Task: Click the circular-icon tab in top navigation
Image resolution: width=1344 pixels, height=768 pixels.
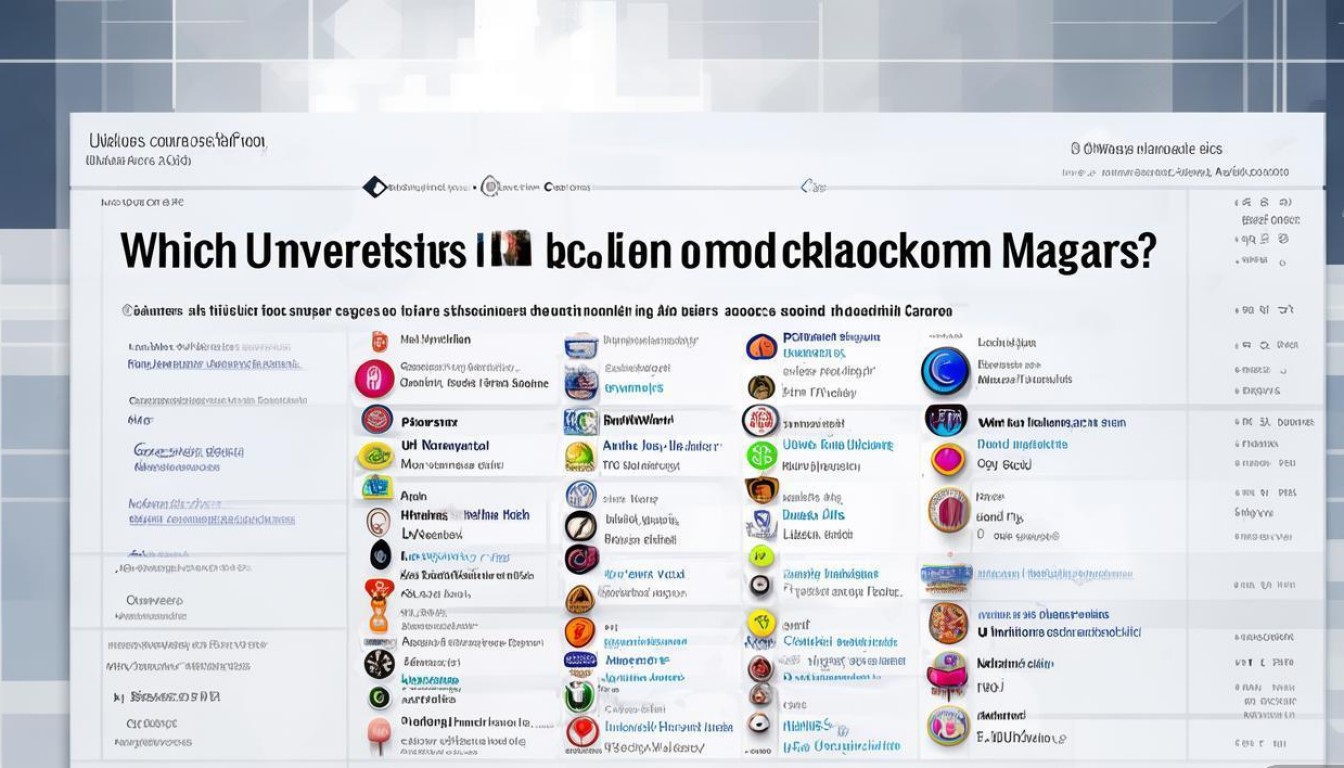Action: pyautogui.click(x=490, y=187)
